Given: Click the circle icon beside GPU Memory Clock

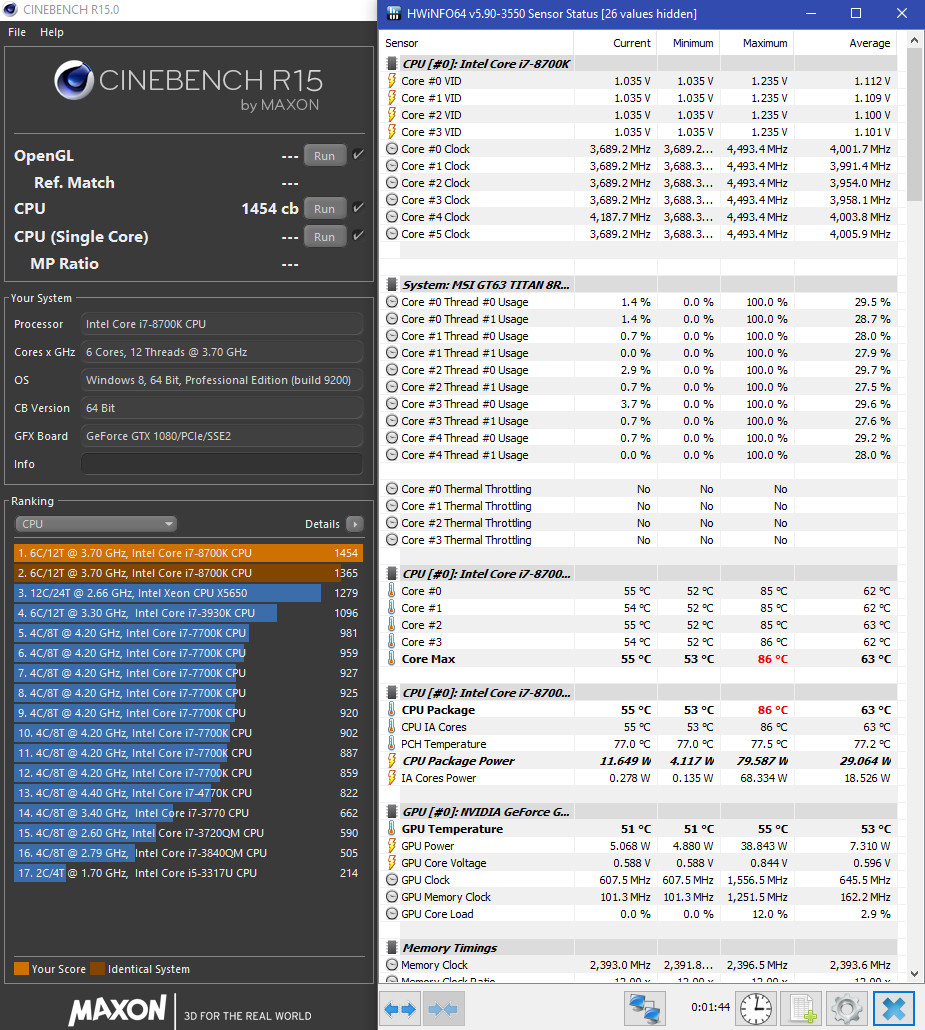Looking at the screenshot, I should (x=392, y=897).
